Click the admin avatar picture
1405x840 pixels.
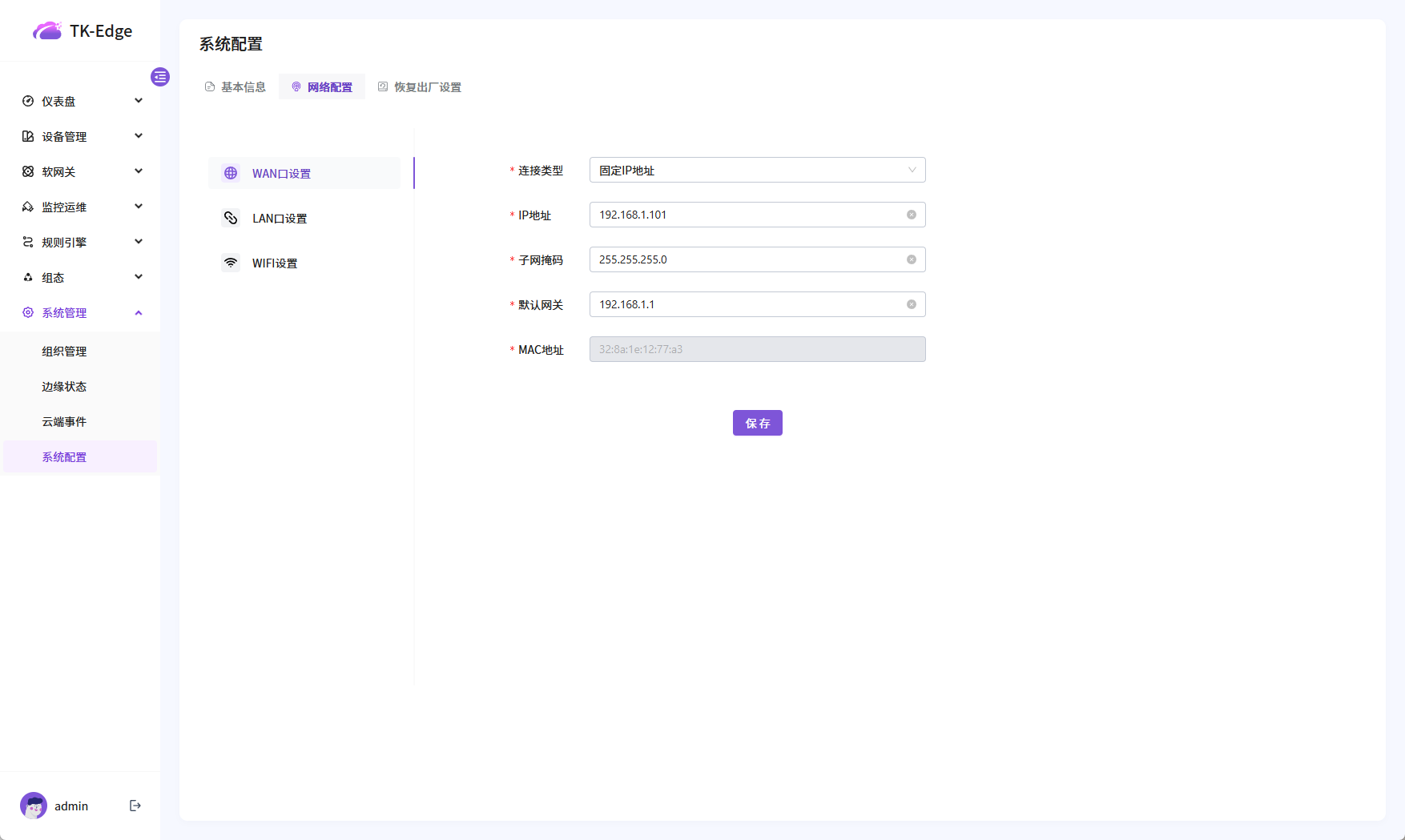(34, 806)
